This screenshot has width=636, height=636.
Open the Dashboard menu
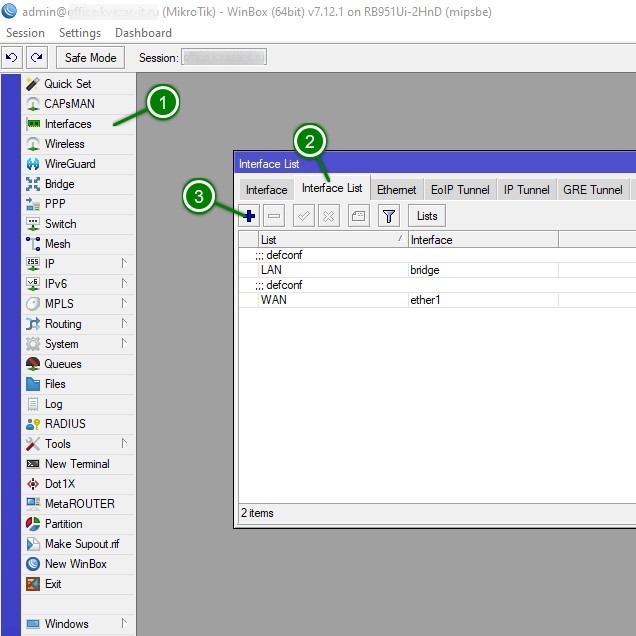pos(144,33)
